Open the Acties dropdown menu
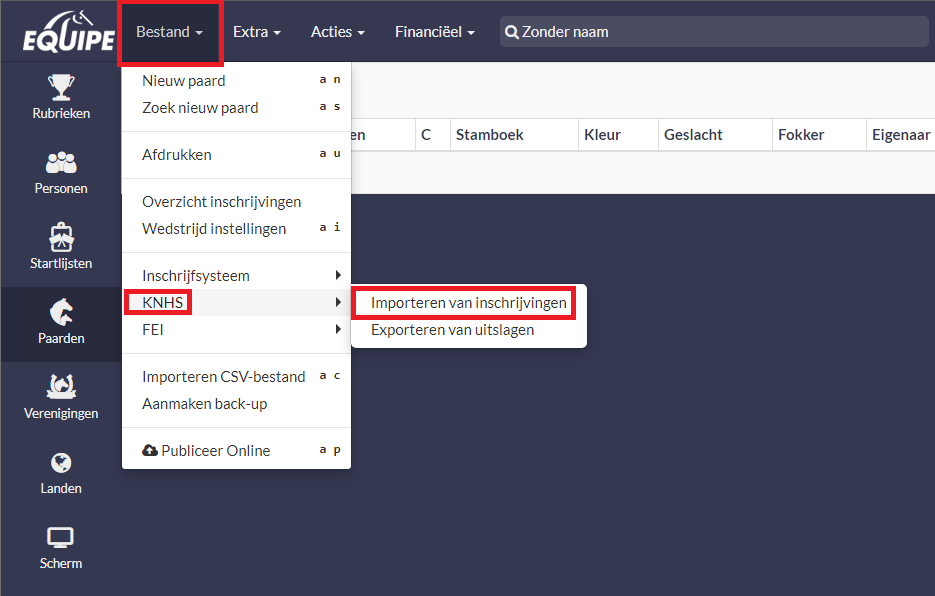This screenshot has width=935, height=596. (337, 32)
